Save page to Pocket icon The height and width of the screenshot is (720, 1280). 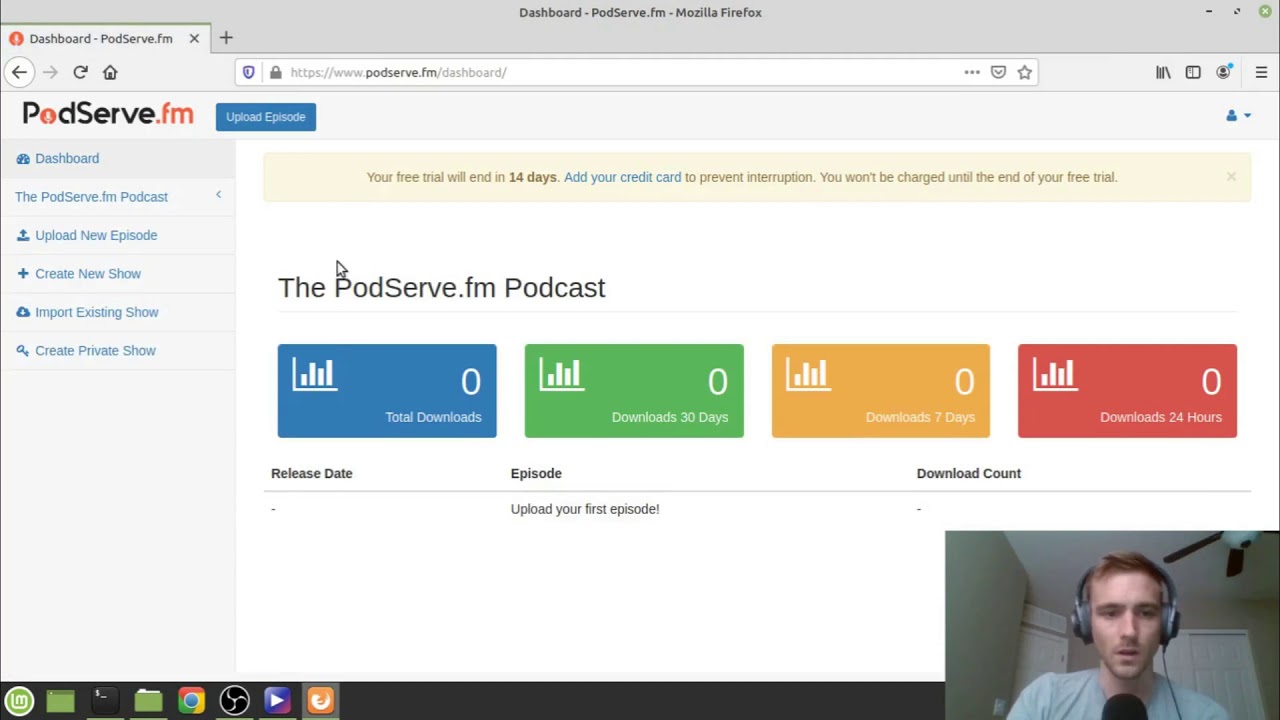(998, 72)
